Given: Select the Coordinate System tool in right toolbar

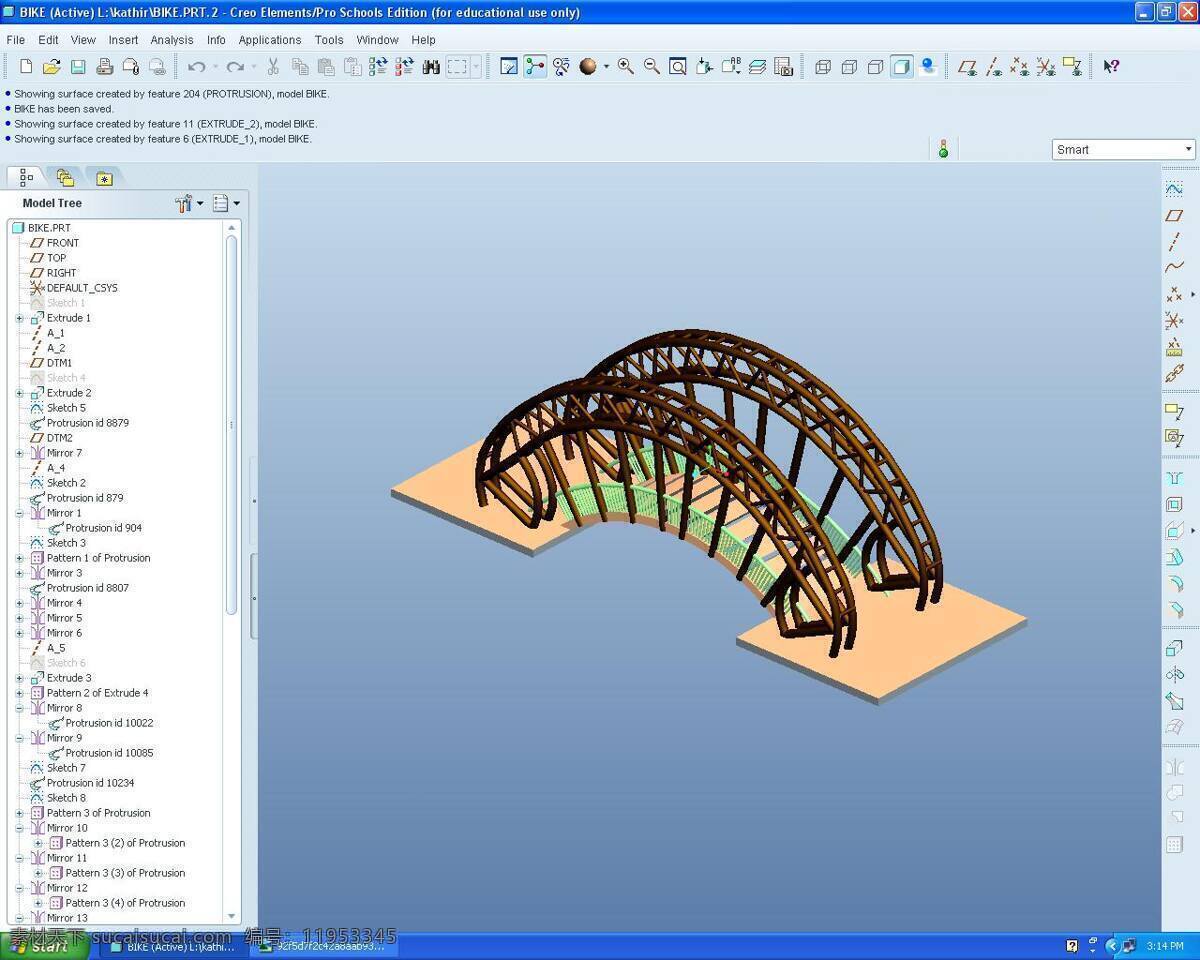Looking at the screenshot, I should point(1174,321).
